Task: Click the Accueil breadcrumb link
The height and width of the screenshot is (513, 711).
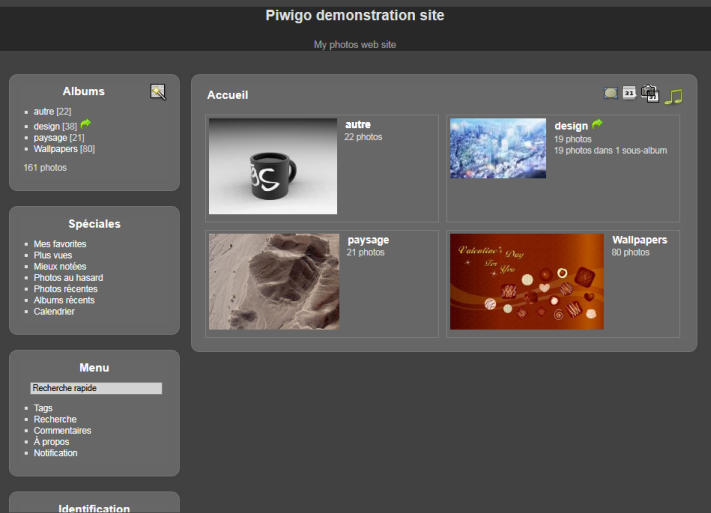Action: (x=227, y=95)
